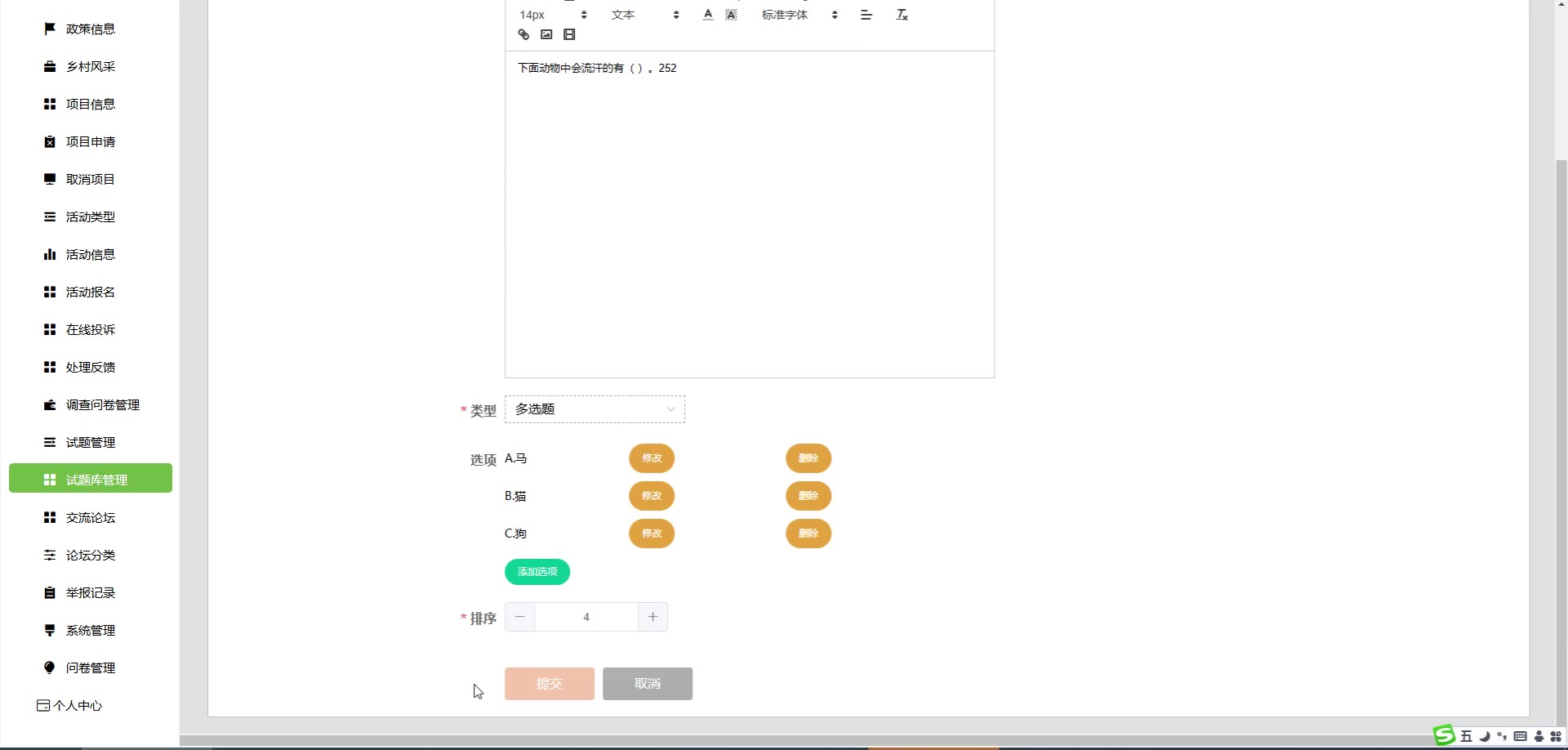Open the 标准字体 font family dropdown
This screenshot has width=1568, height=750.
click(x=800, y=15)
